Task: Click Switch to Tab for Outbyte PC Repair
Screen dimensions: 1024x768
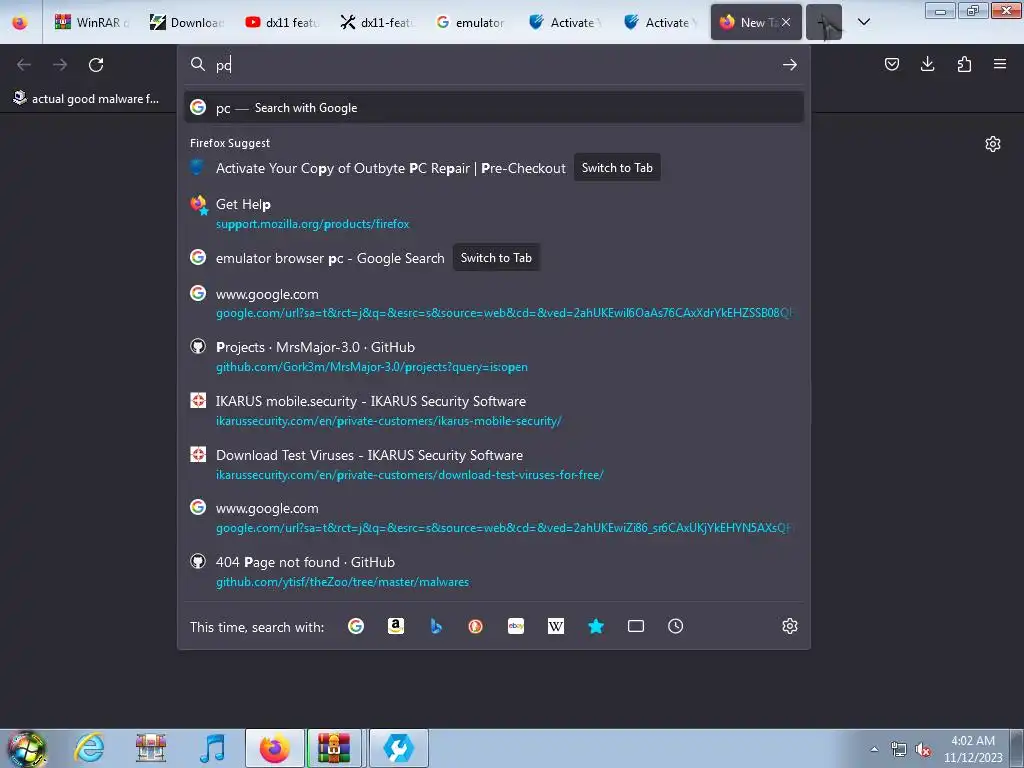Action: pyautogui.click(x=617, y=168)
